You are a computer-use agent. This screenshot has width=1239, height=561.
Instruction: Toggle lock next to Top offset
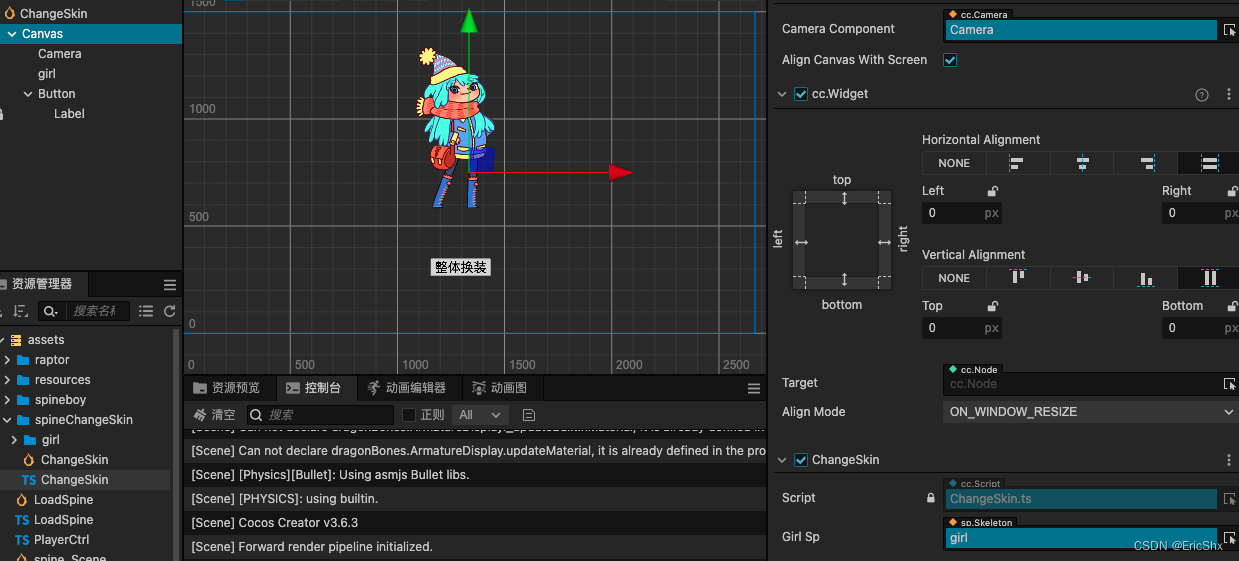tap(992, 306)
